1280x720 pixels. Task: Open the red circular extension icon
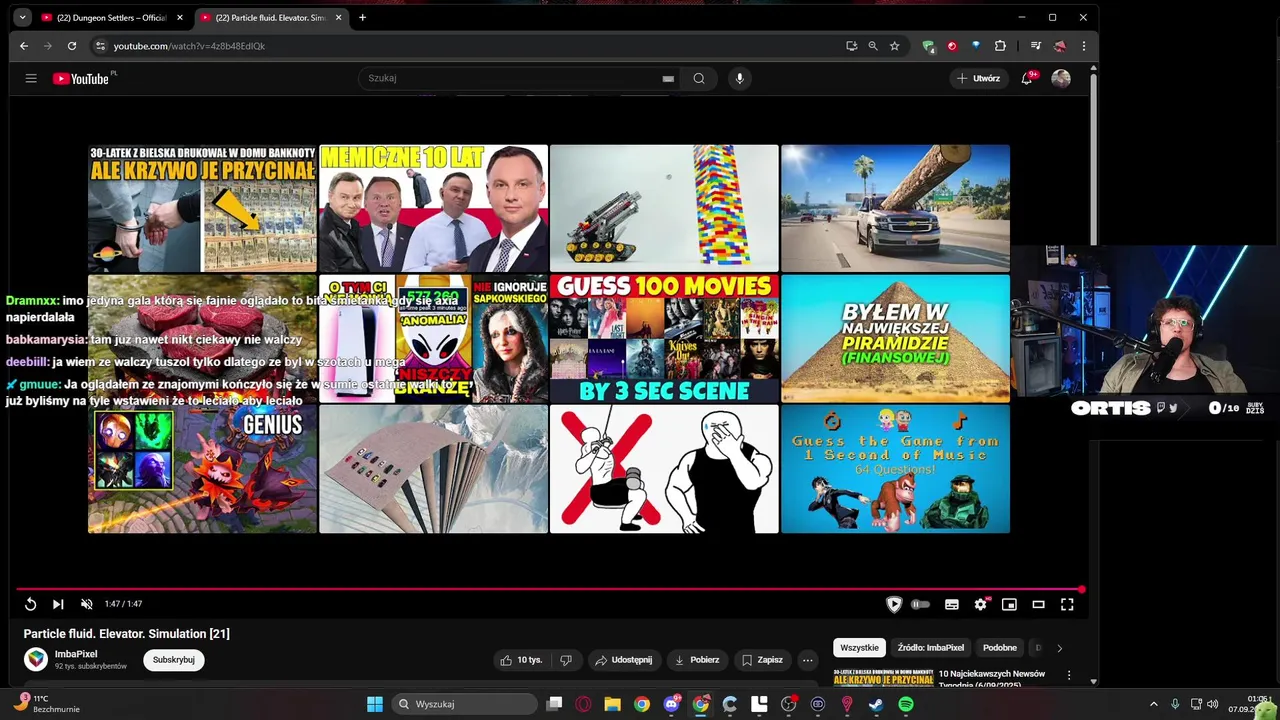tap(952, 46)
